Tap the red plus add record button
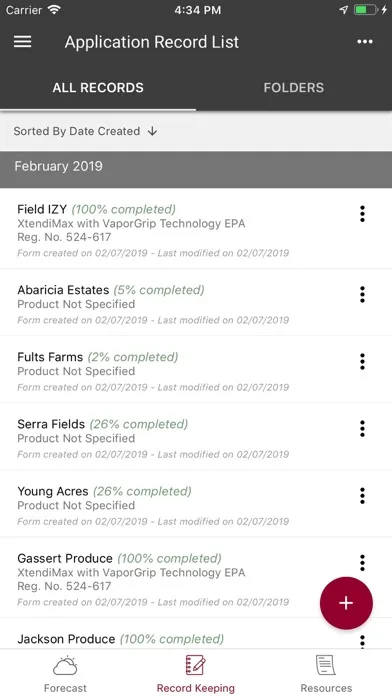Image resolution: width=392 pixels, height=696 pixels. coord(346,603)
